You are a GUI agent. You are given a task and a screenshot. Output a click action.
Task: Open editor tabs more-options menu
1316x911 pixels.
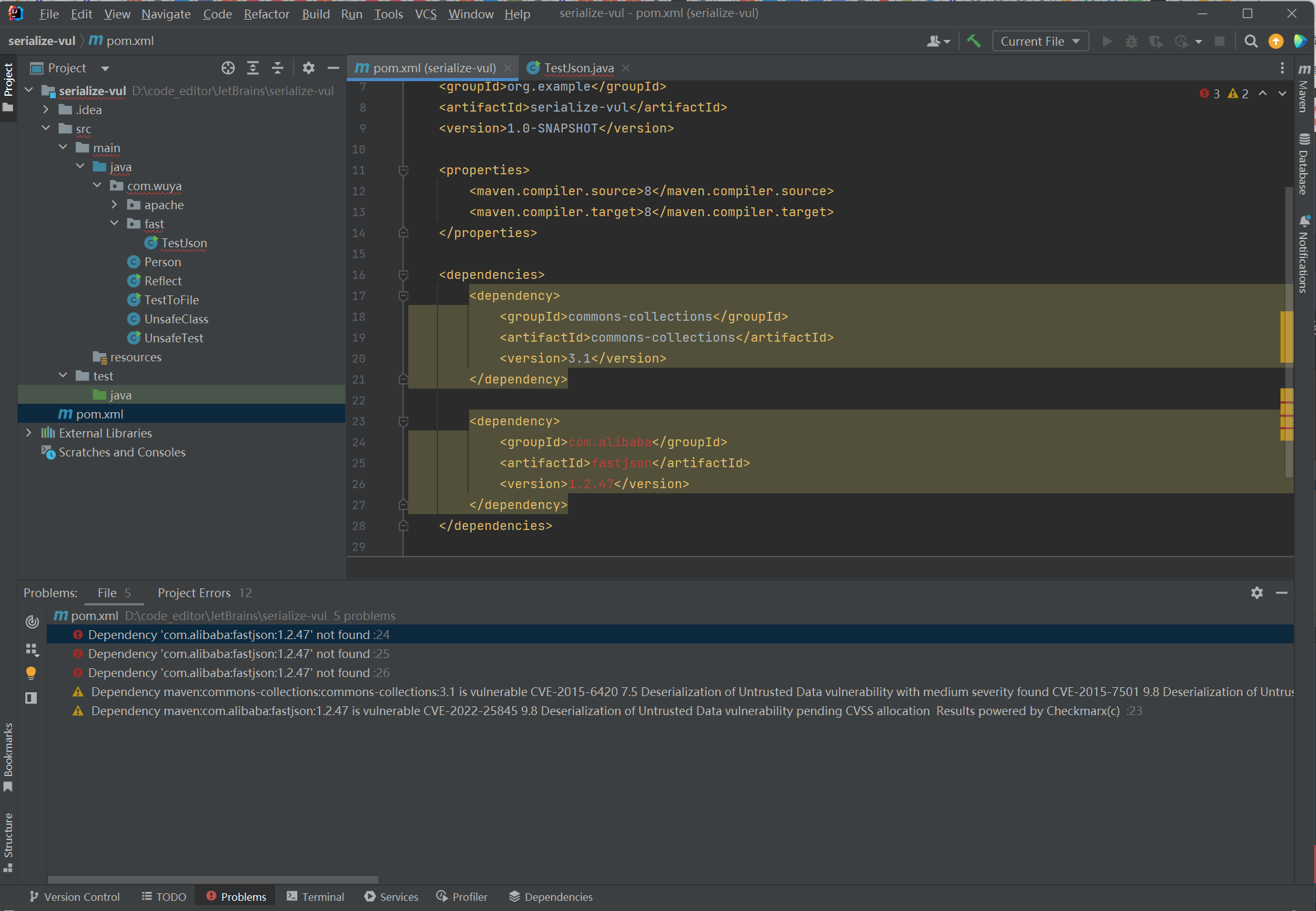(1282, 68)
